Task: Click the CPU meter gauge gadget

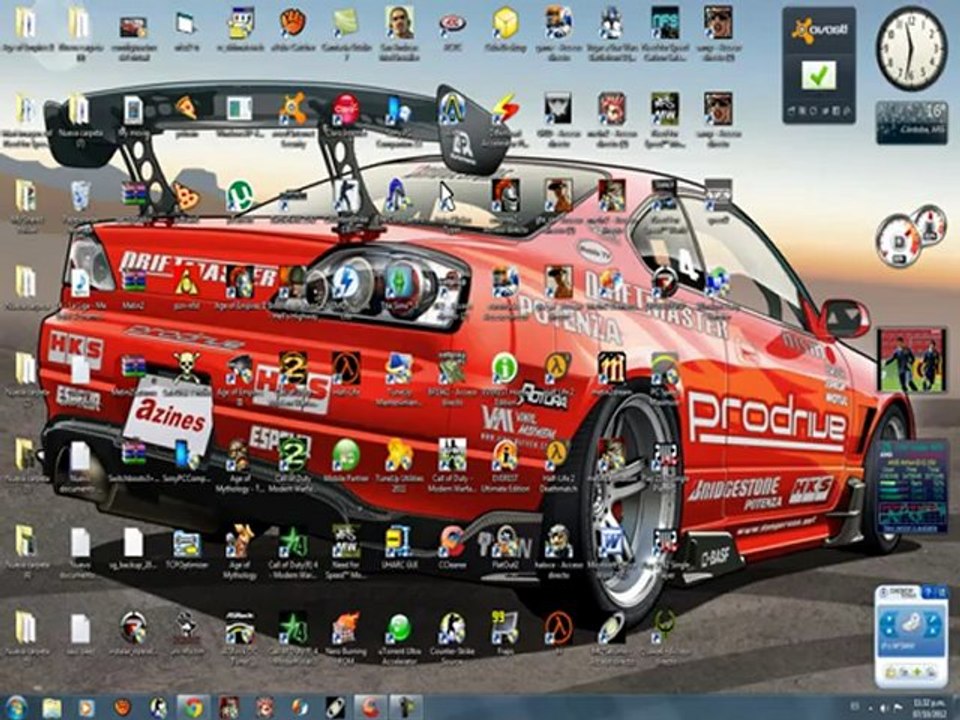Action: click(x=910, y=235)
